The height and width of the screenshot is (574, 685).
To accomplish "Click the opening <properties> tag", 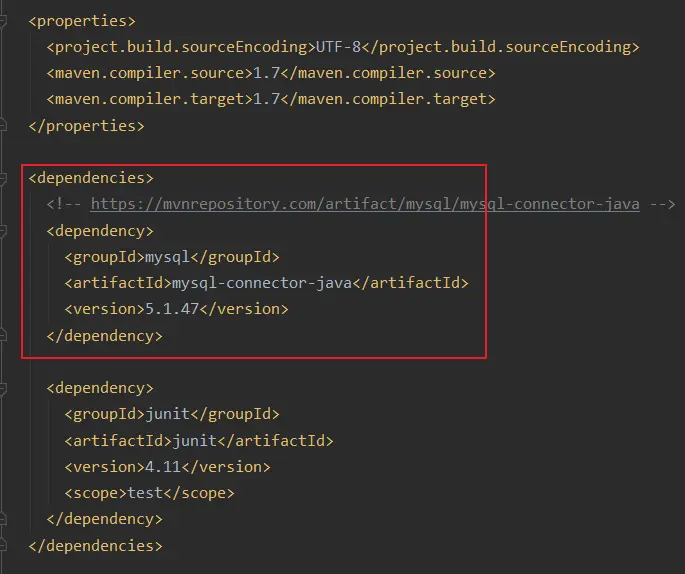I will [82, 21].
